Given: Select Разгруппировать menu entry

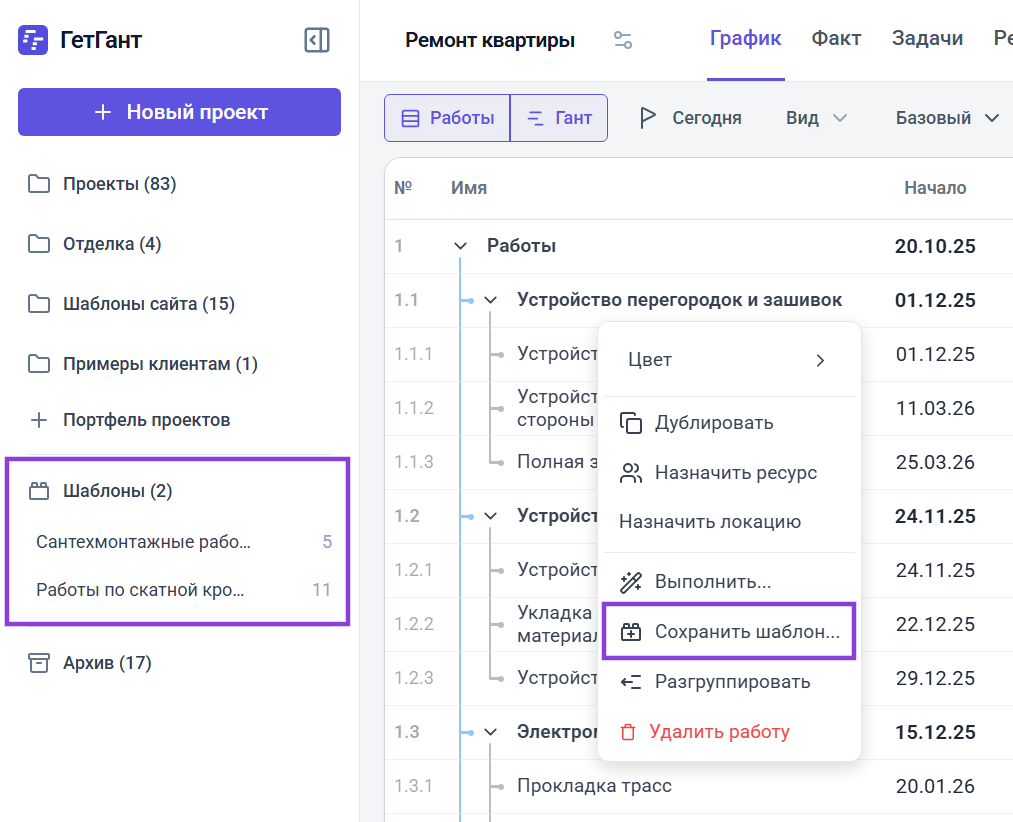Looking at the screenshot, I should [x=729, y=682].
